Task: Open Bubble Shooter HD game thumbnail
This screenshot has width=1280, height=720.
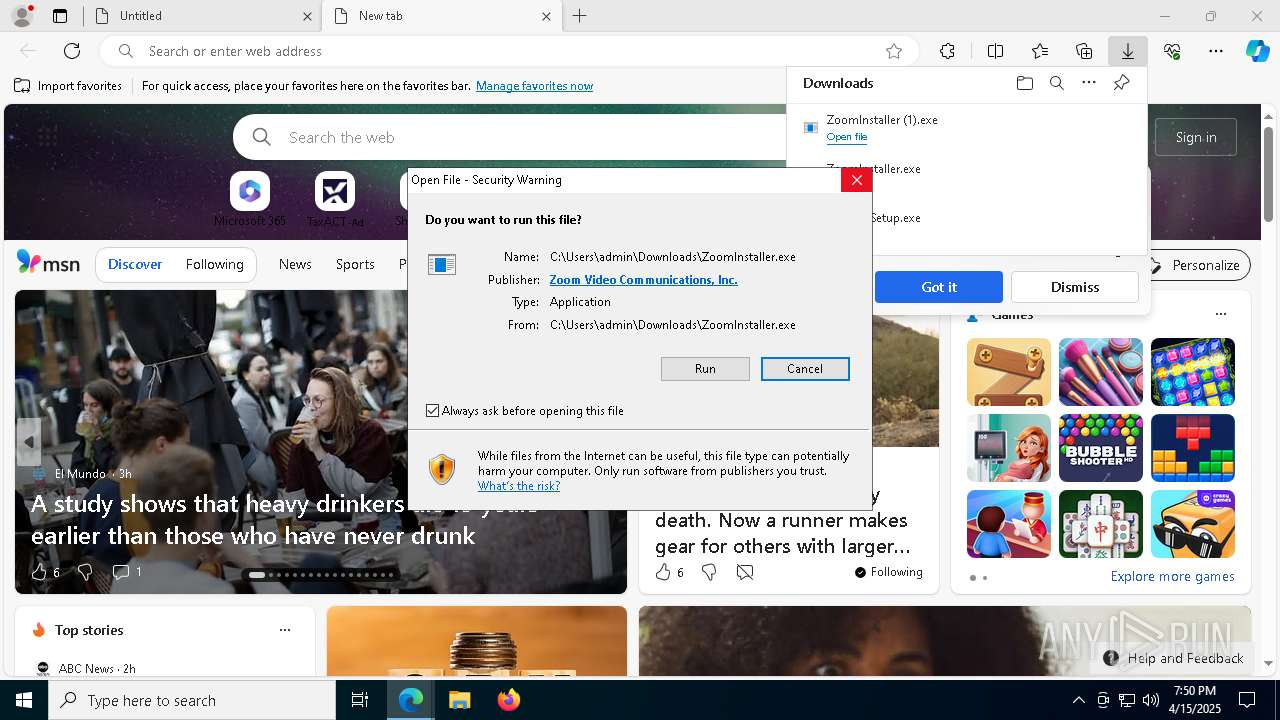Action: coord(1101,448)
